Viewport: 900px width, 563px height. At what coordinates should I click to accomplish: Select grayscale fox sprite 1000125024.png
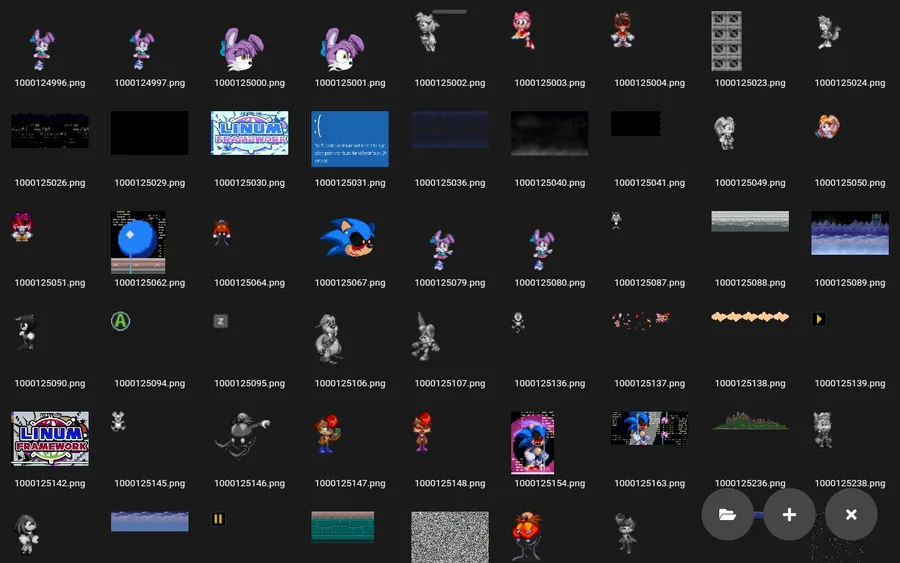pos(828,32)
